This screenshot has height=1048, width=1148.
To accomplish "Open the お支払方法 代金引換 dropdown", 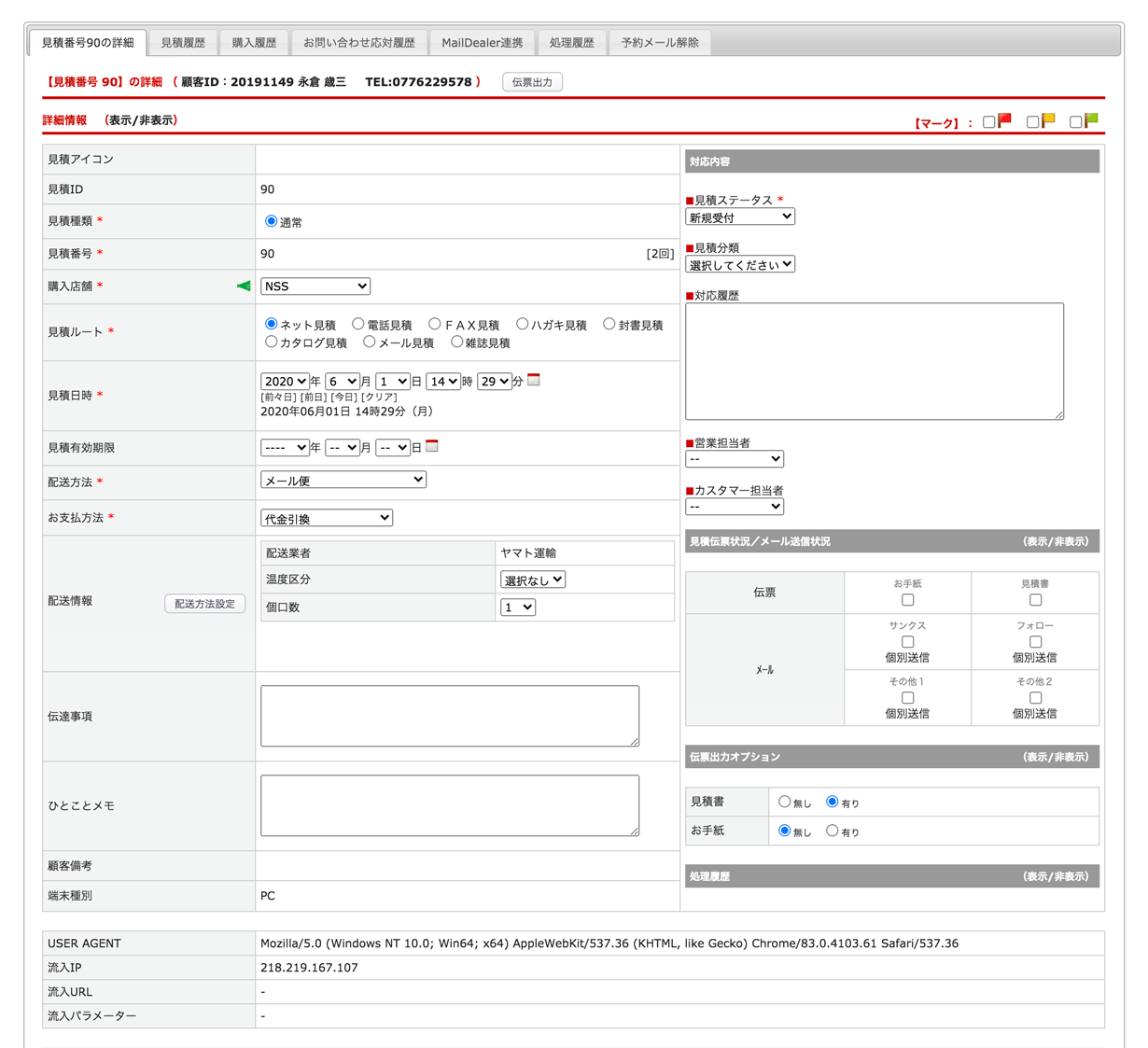I will pyautogui.click(x=327, y=518).
